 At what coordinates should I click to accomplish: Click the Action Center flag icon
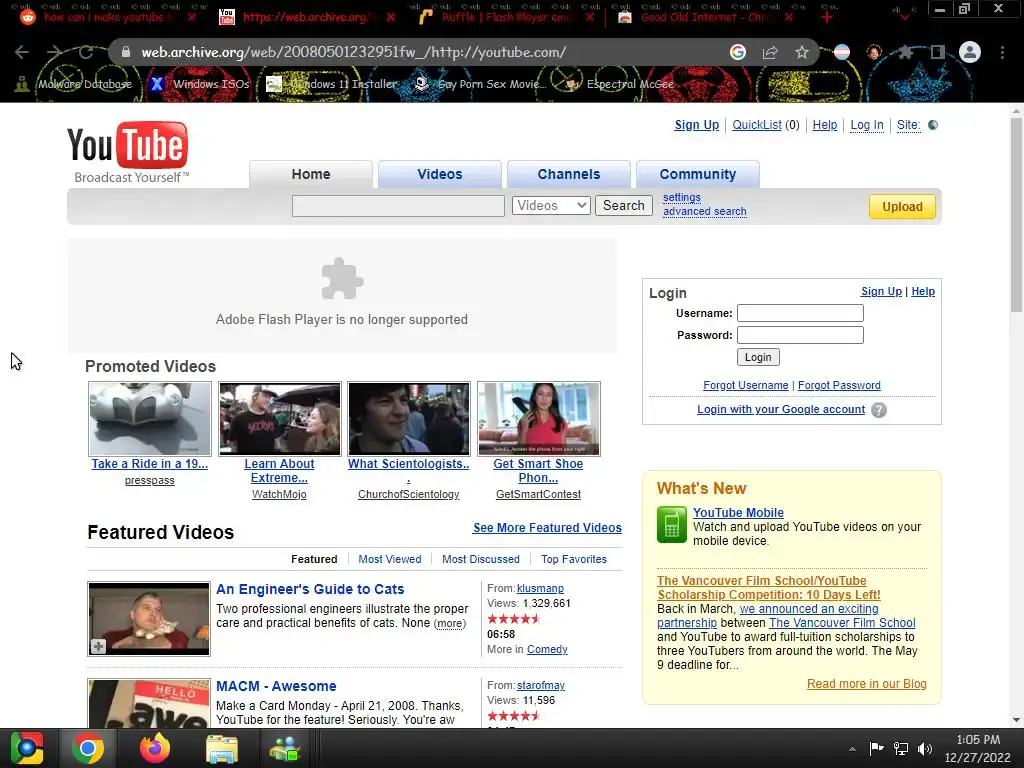tap(876, 748)
